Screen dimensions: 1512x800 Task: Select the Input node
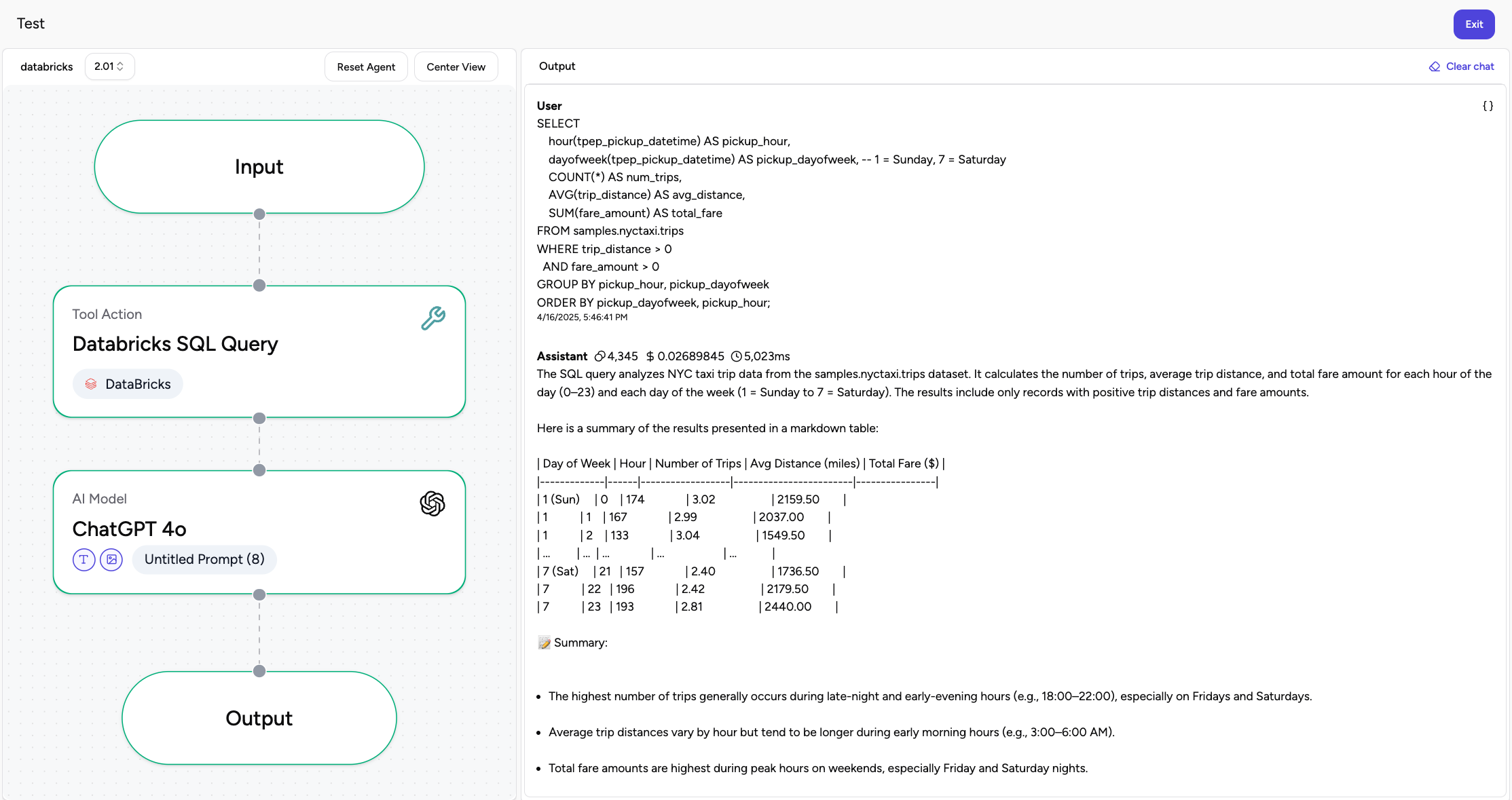click(259, 167)
